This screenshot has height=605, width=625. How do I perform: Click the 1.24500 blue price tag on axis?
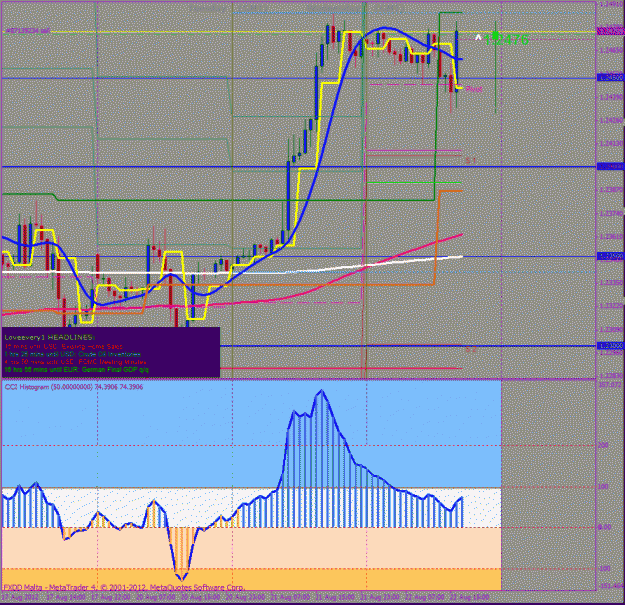610,78
